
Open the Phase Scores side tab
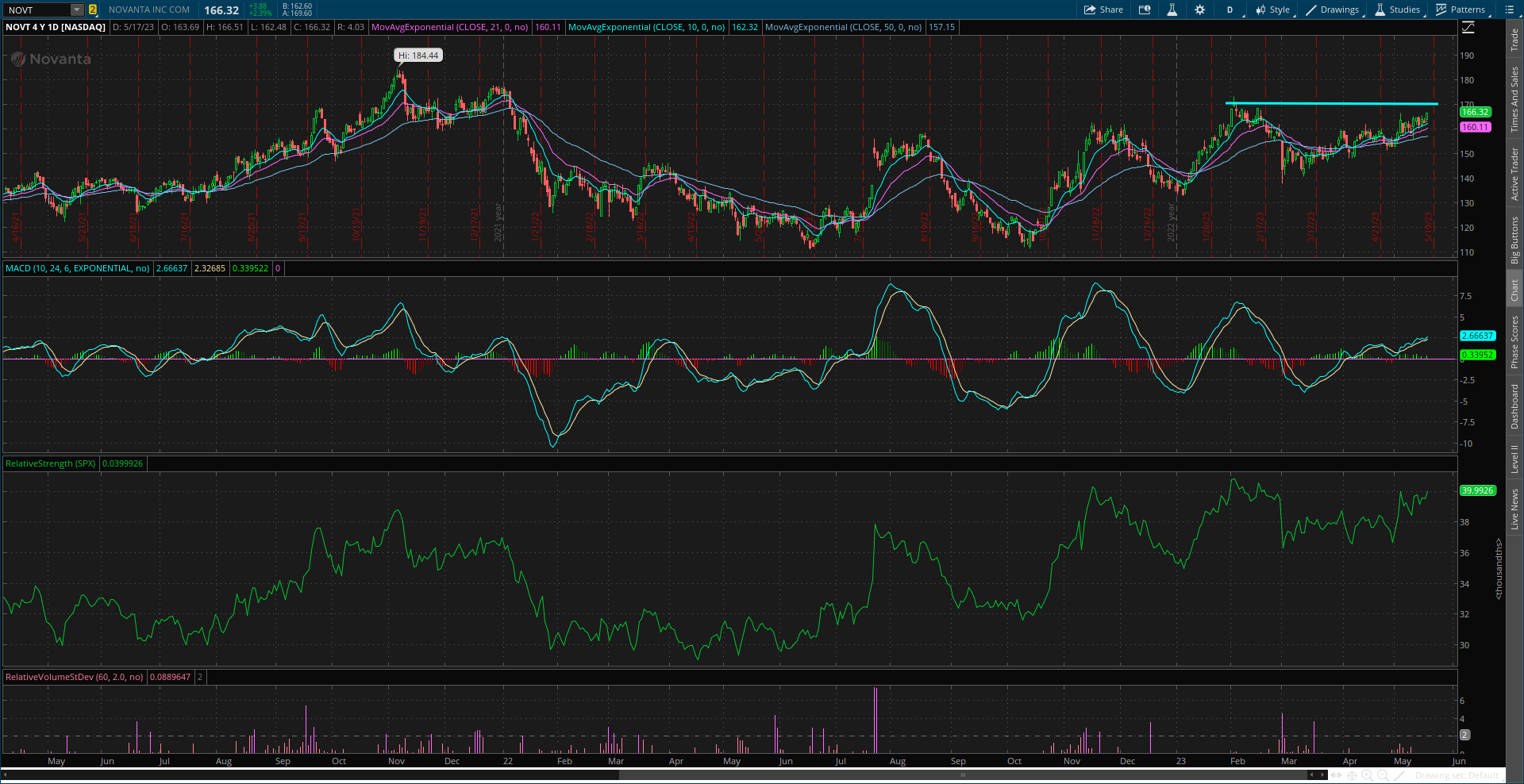tap(1514, 342)
